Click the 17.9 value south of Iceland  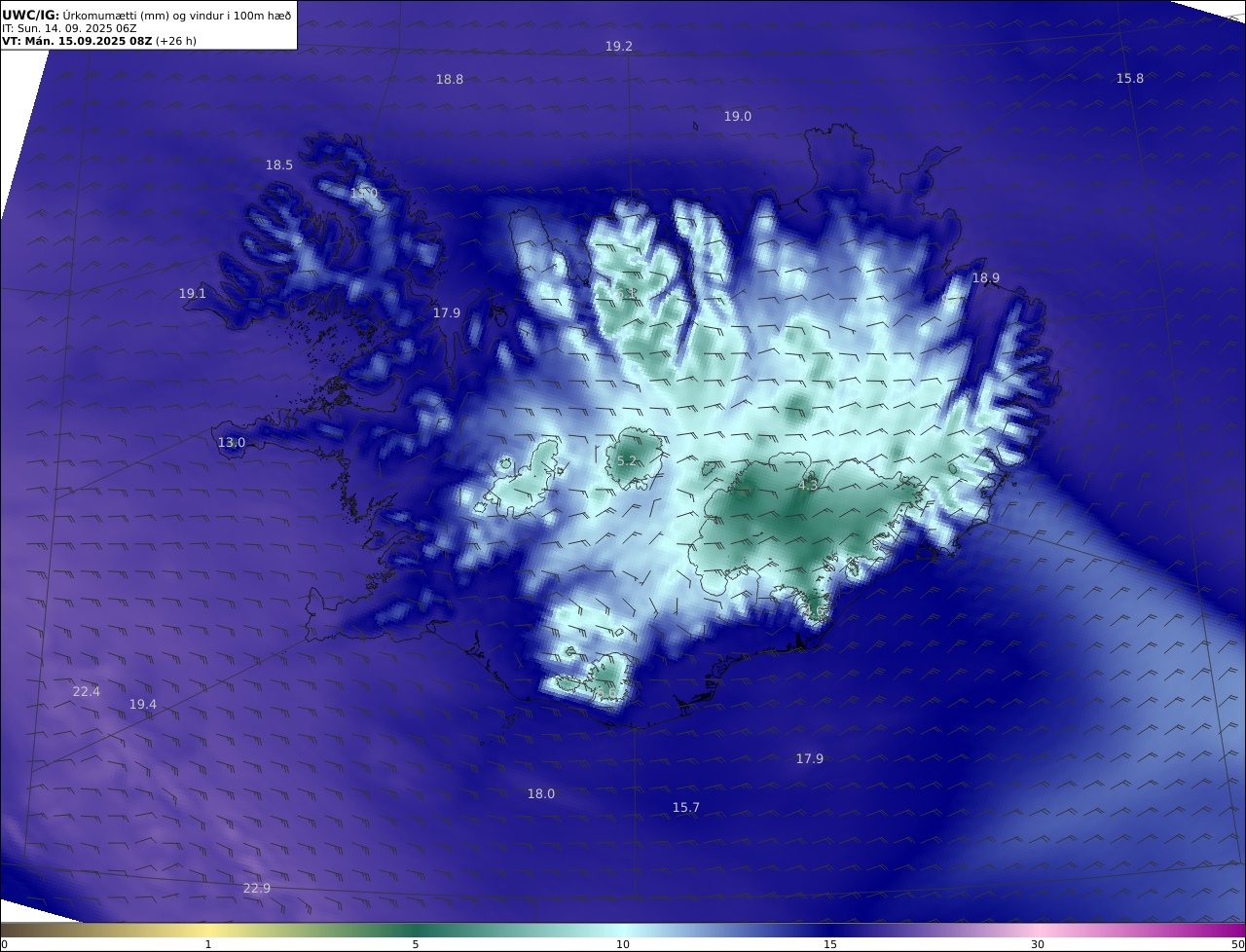(810, 758)
